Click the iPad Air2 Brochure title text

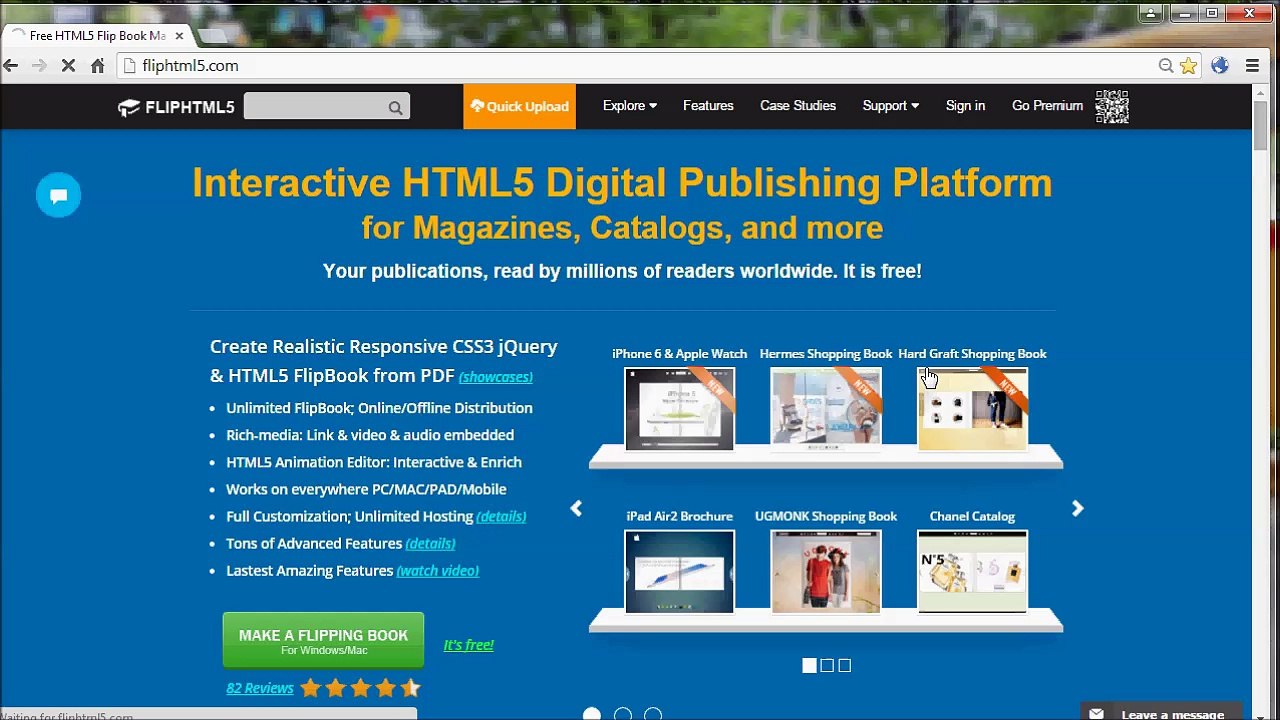coord(679,517)
